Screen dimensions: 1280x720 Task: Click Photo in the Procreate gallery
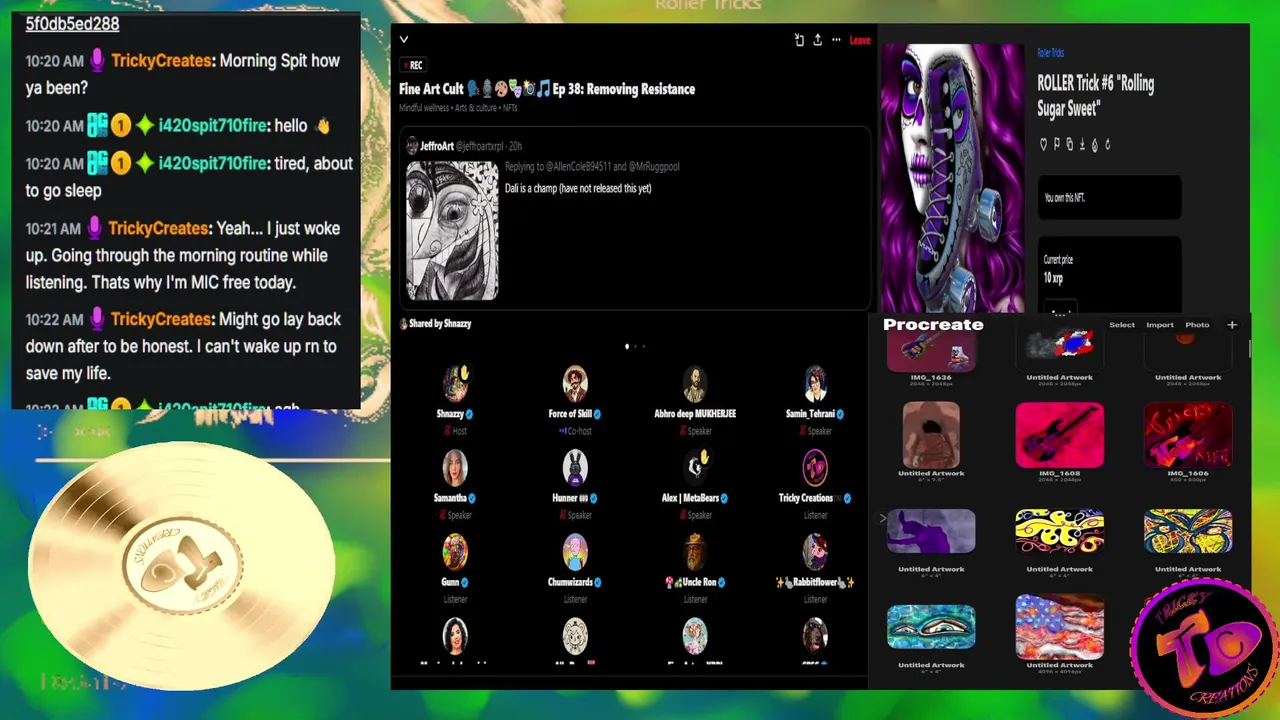1197,325
